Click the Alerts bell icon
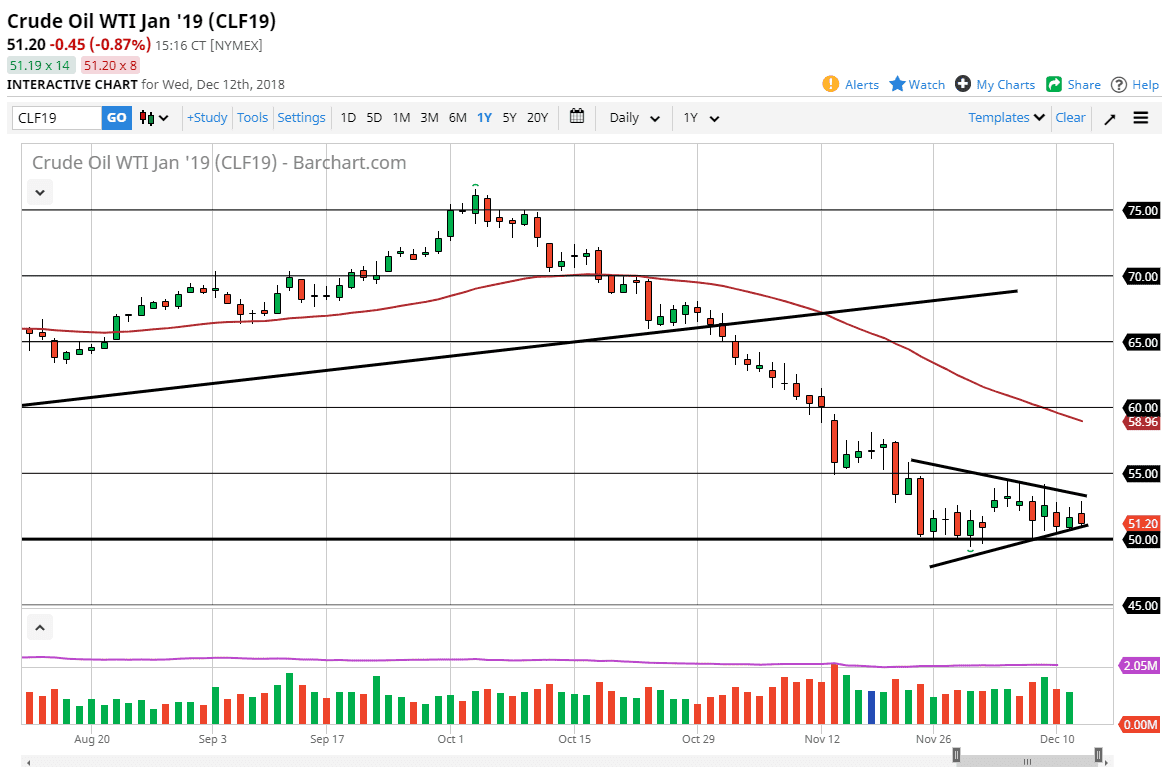 pyautogui.click(x=831, y=84)
